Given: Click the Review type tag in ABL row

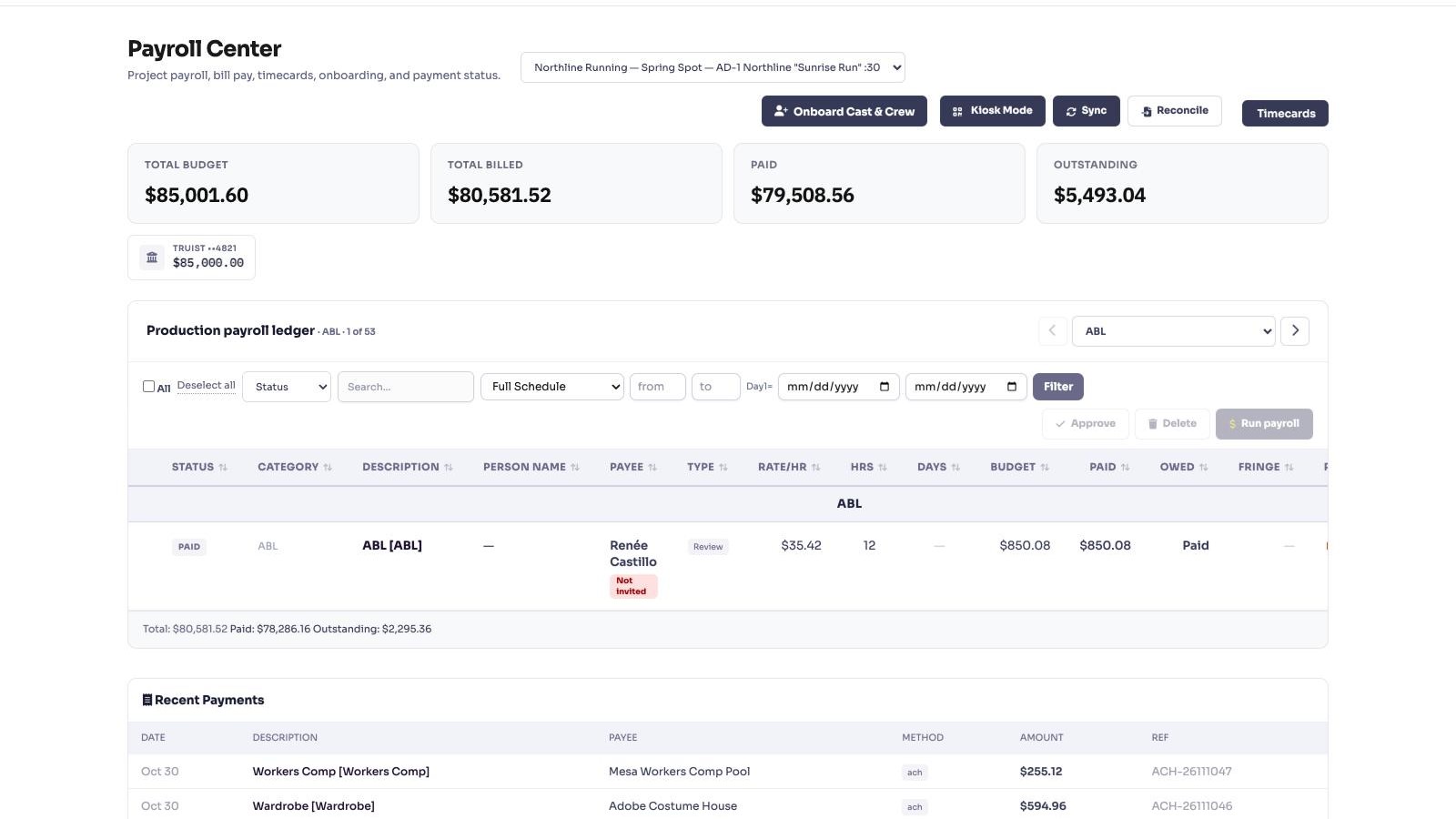Looking at the screenshot, I should pyautogui.click(x=708, y=547).
